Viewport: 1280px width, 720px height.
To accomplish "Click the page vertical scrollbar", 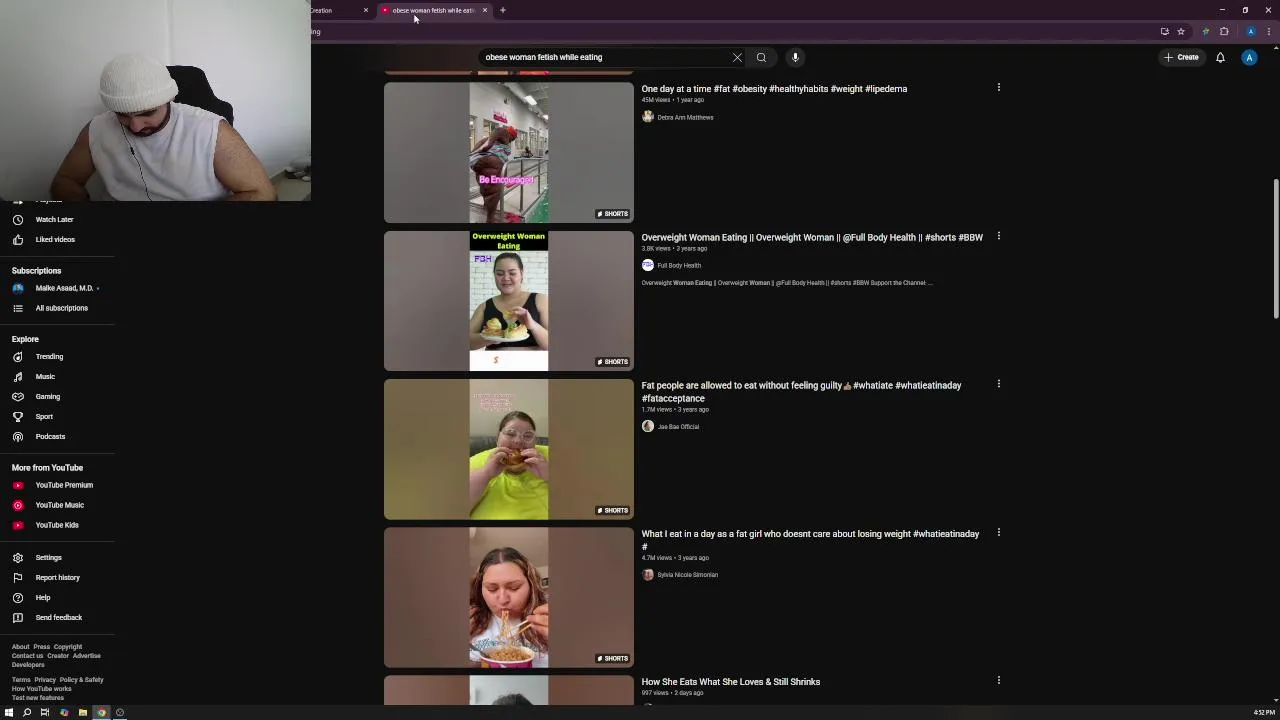I will click(x=1275, y=250).
